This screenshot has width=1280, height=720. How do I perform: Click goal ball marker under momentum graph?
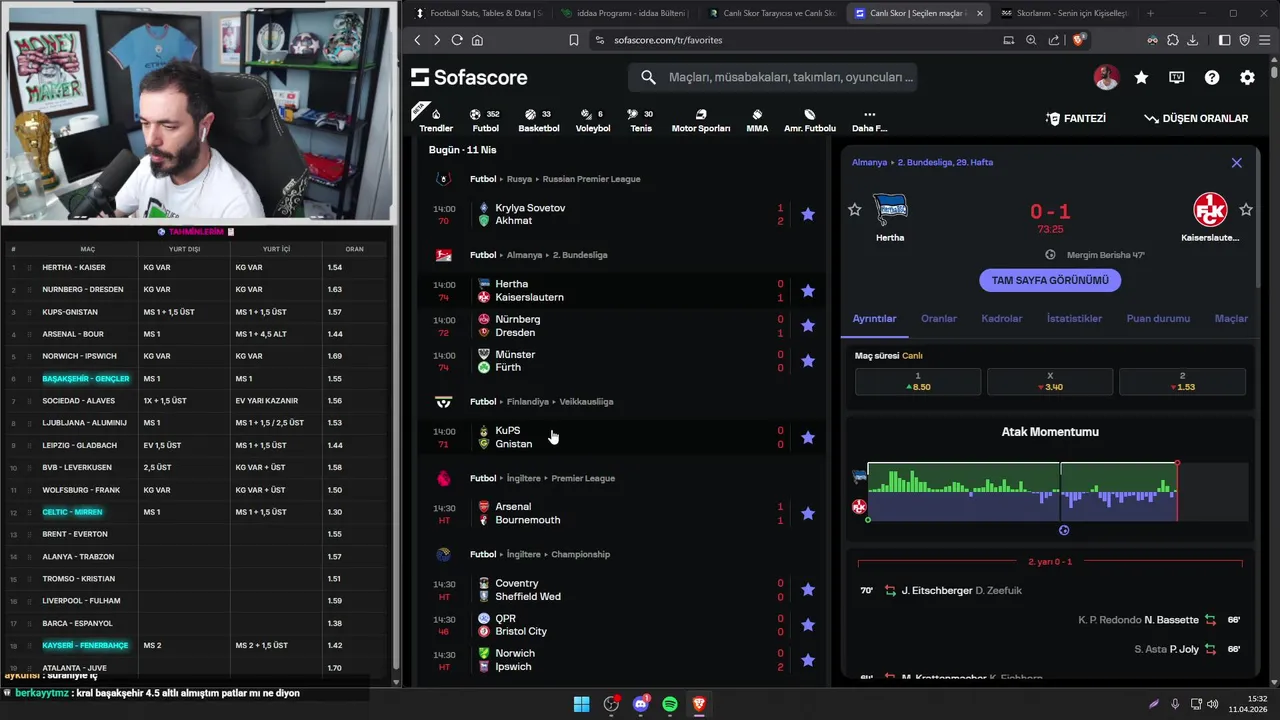(1064, 530)
